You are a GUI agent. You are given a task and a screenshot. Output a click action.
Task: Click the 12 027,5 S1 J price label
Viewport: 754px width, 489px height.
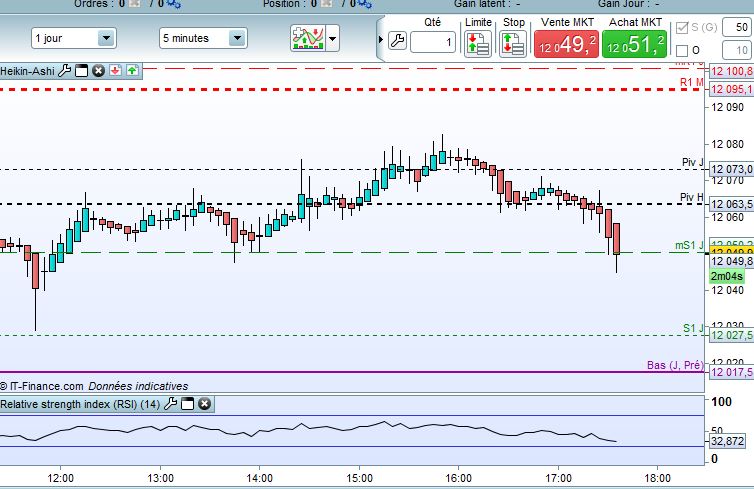[x=731, y=335]
